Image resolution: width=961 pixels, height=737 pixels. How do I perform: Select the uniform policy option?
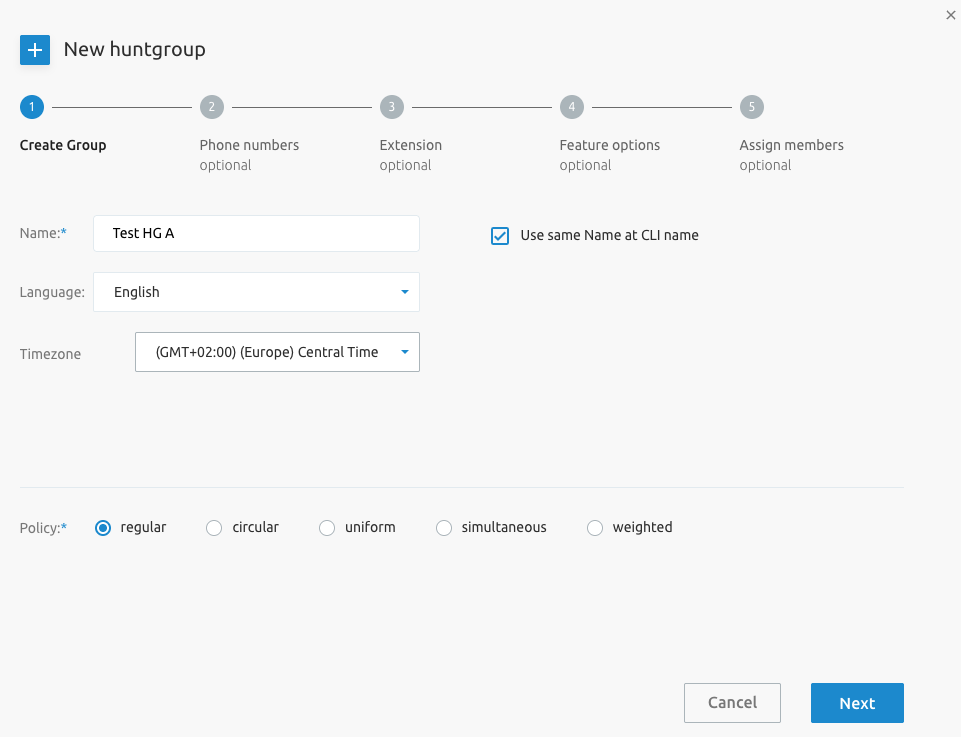coord(327,528)
